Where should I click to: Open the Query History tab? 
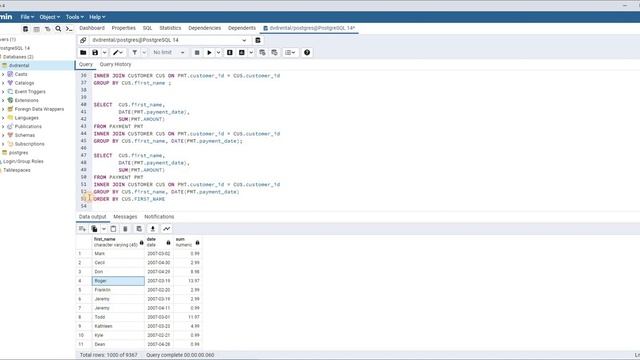pos(116,64)
